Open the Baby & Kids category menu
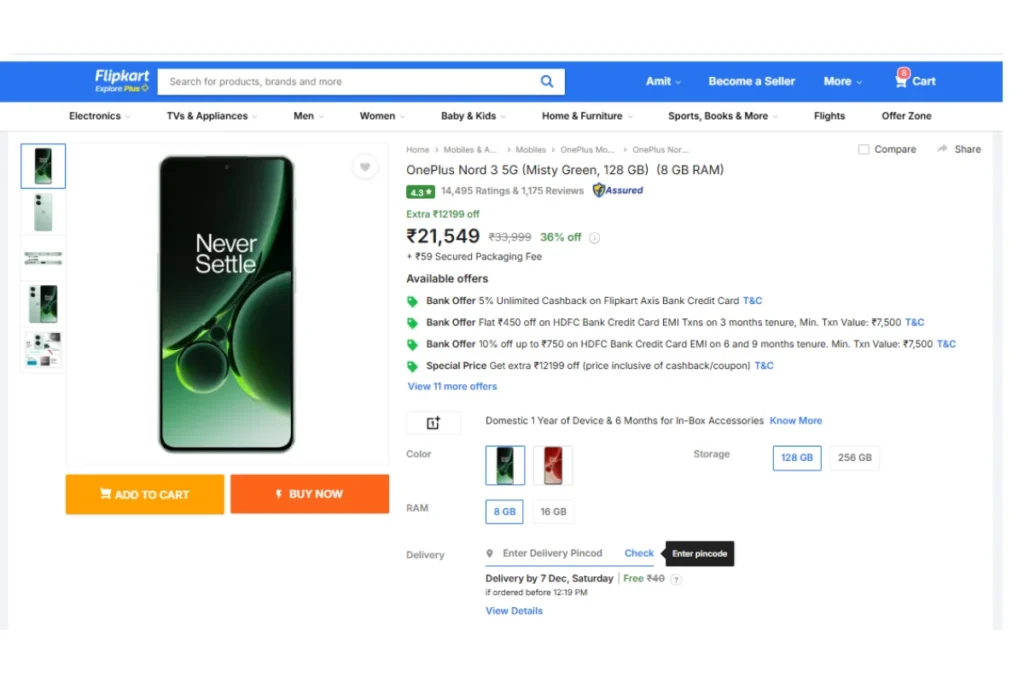Viewport: 1024px width, 683px height. 473,116
